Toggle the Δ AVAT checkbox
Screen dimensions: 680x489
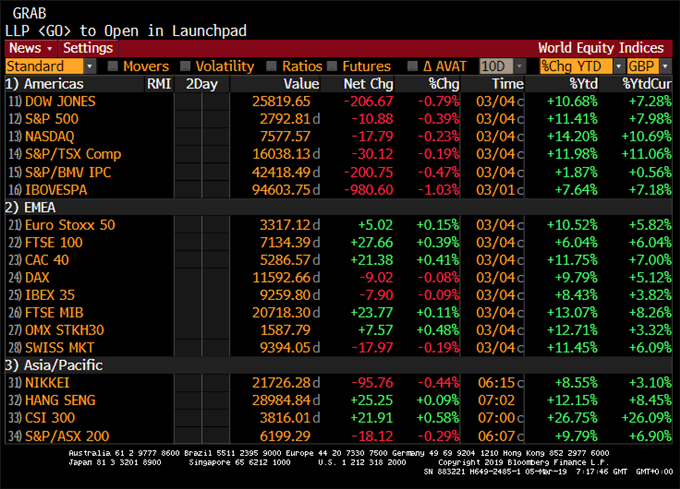click(x=412, y=66)
